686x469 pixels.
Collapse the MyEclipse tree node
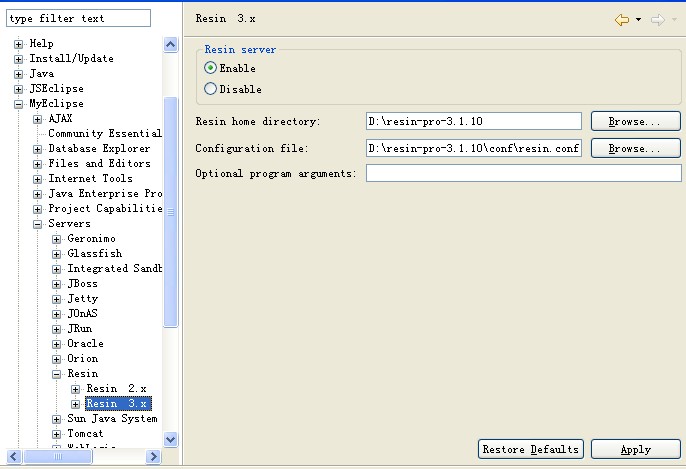pos(18,104)
